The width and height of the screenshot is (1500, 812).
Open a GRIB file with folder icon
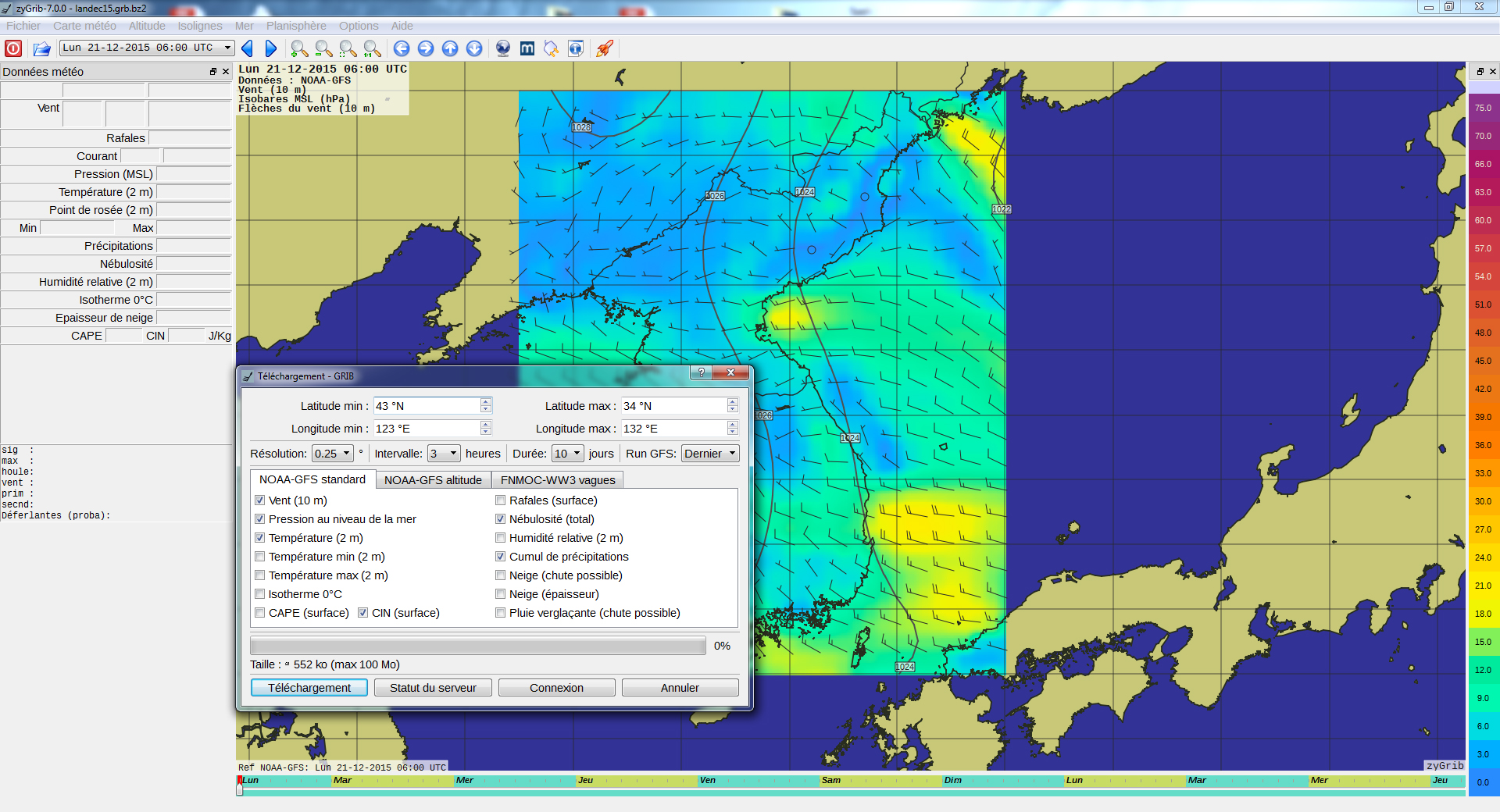pyautogui.click(x=41, y=48)
